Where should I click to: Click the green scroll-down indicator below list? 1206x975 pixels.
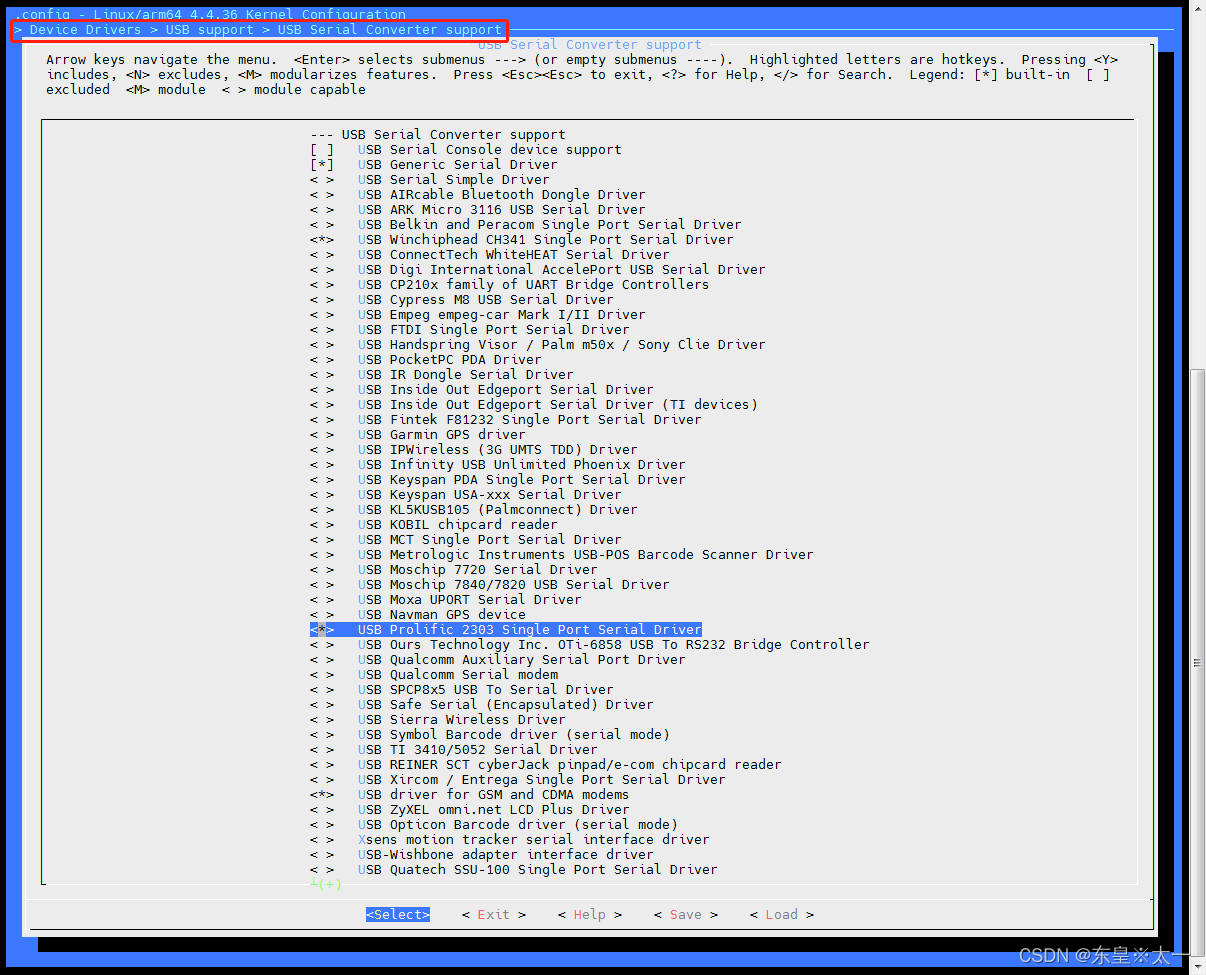326,885
